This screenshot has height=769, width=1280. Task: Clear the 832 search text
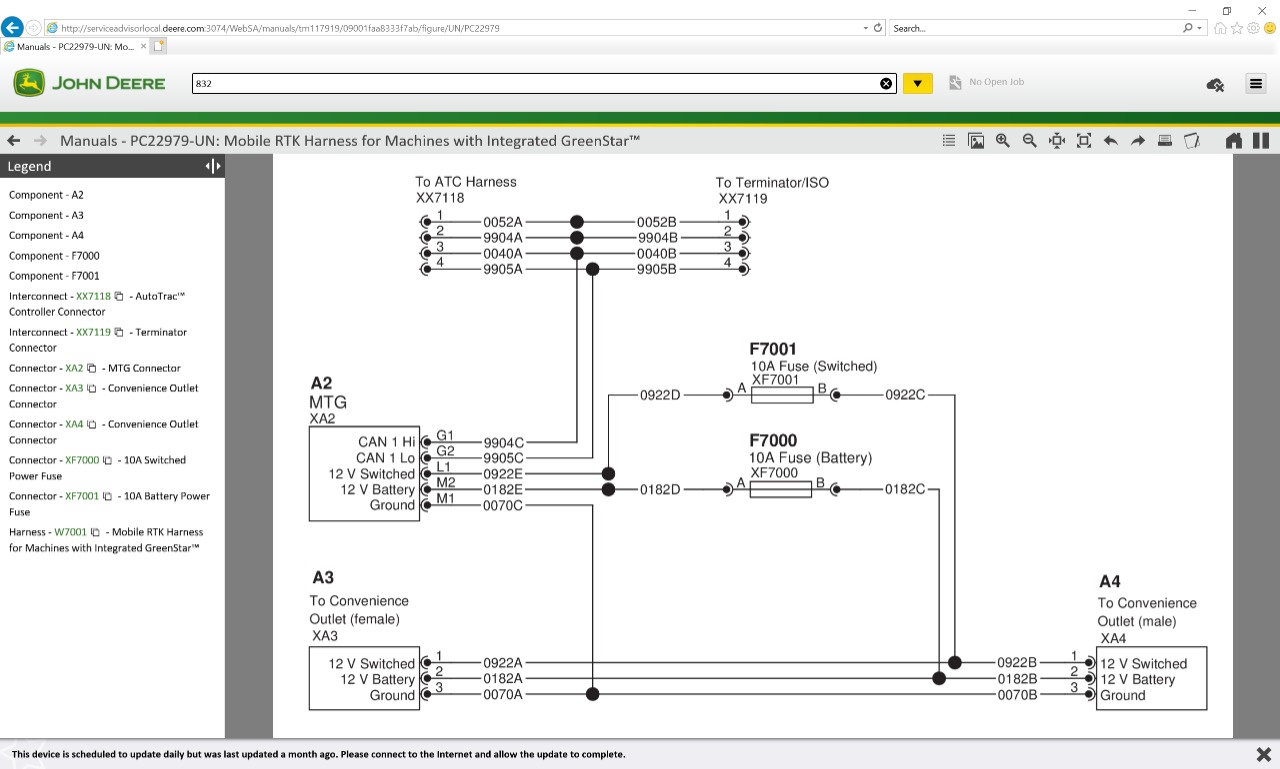tap(886, 83)
